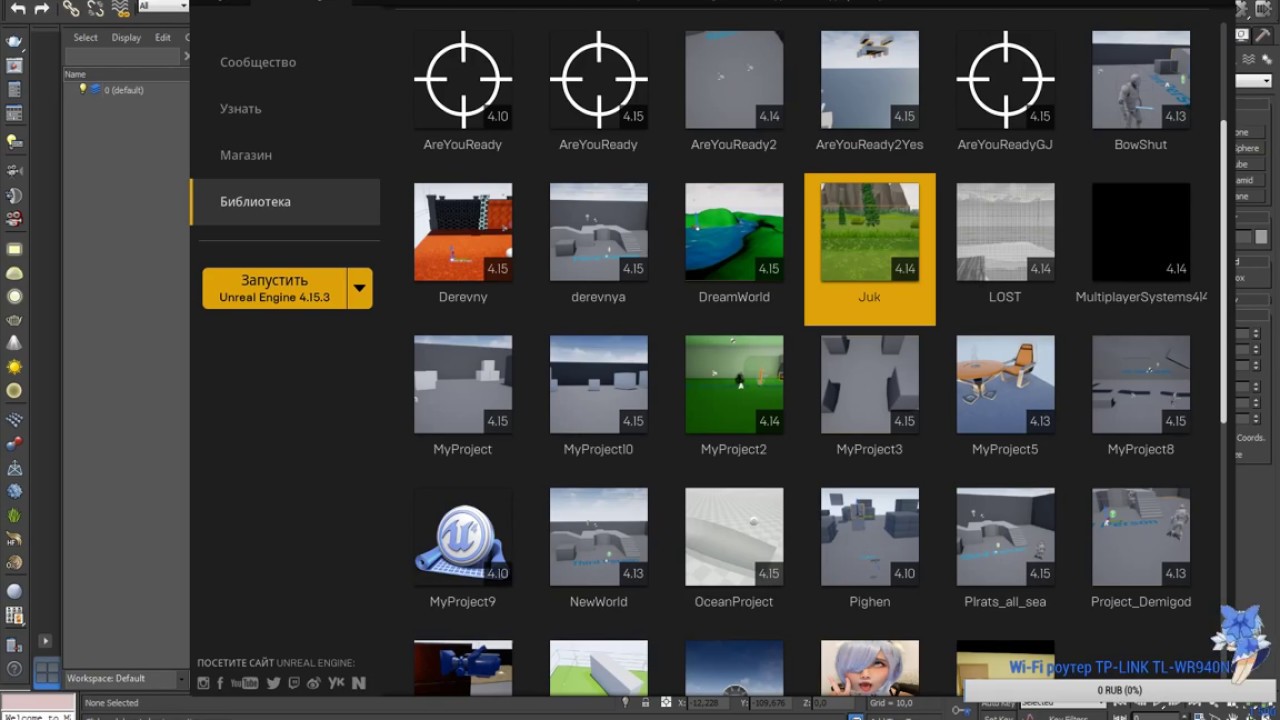The height and width of the screenshot is (720, 1280).
Task: Select the highlighted Juk project thumbnail
Action: [870, 232]
